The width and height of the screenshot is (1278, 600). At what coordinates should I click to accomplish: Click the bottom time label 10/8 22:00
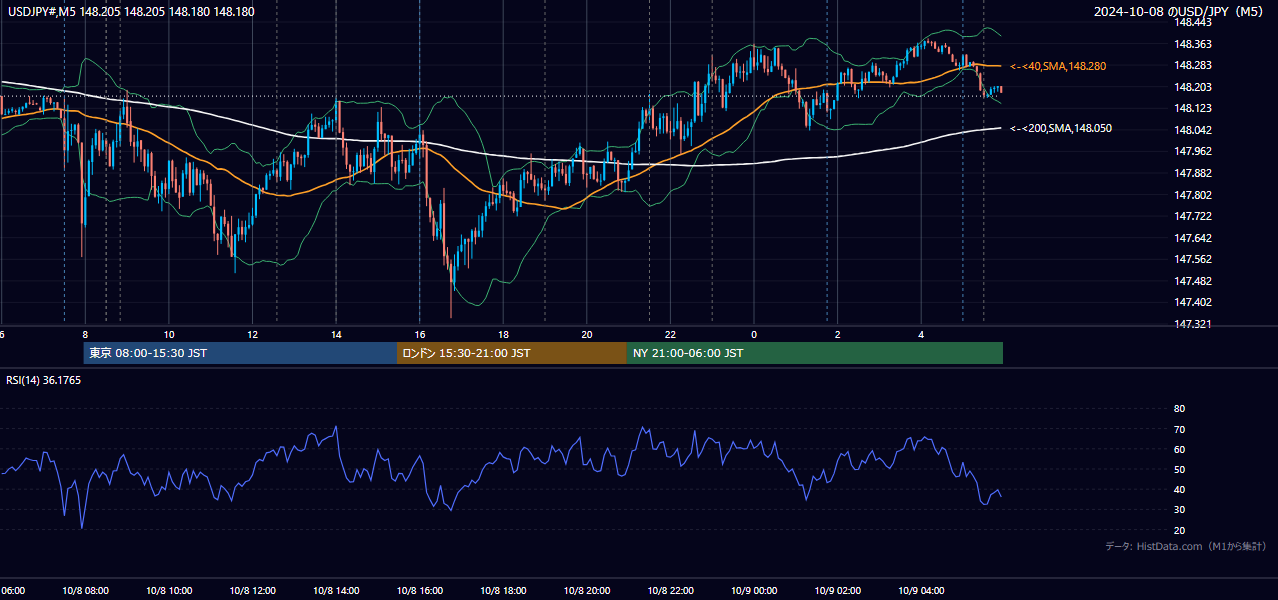click(x=670, y=590)
